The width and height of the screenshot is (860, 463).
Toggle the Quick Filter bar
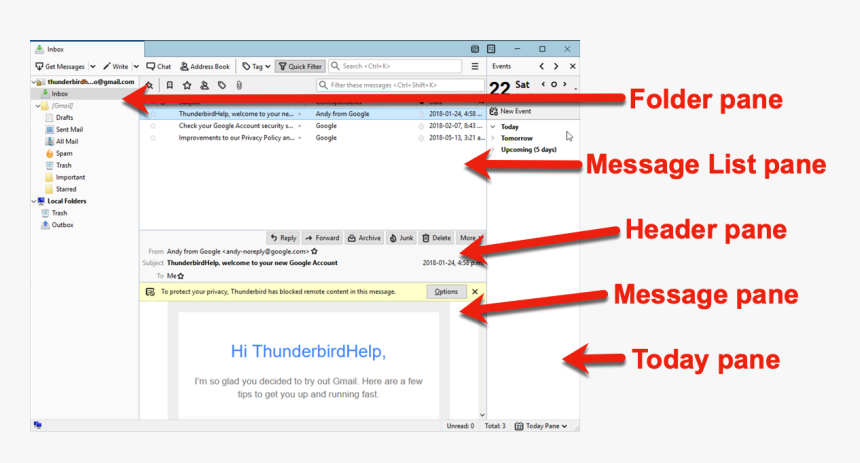tap(300, 66)
